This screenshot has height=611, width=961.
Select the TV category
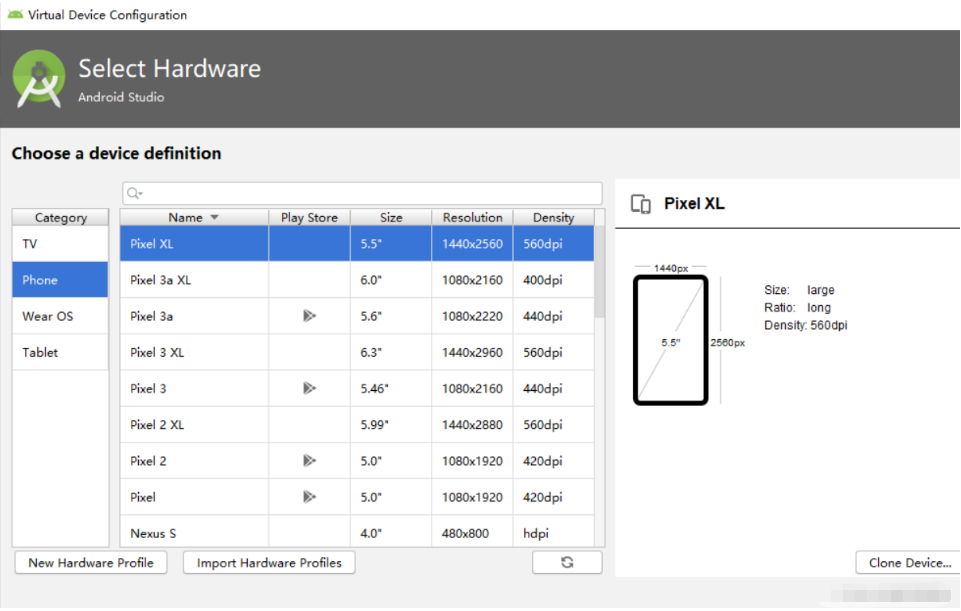pos(60,244)
